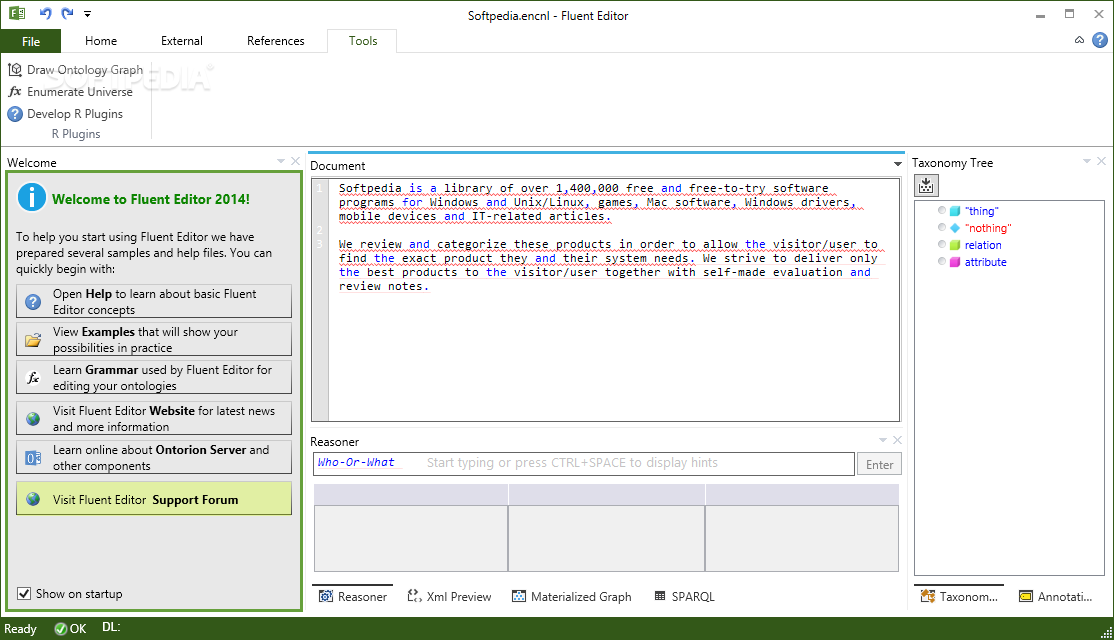Click the Enumerate Universe label

tap(80, 92)
